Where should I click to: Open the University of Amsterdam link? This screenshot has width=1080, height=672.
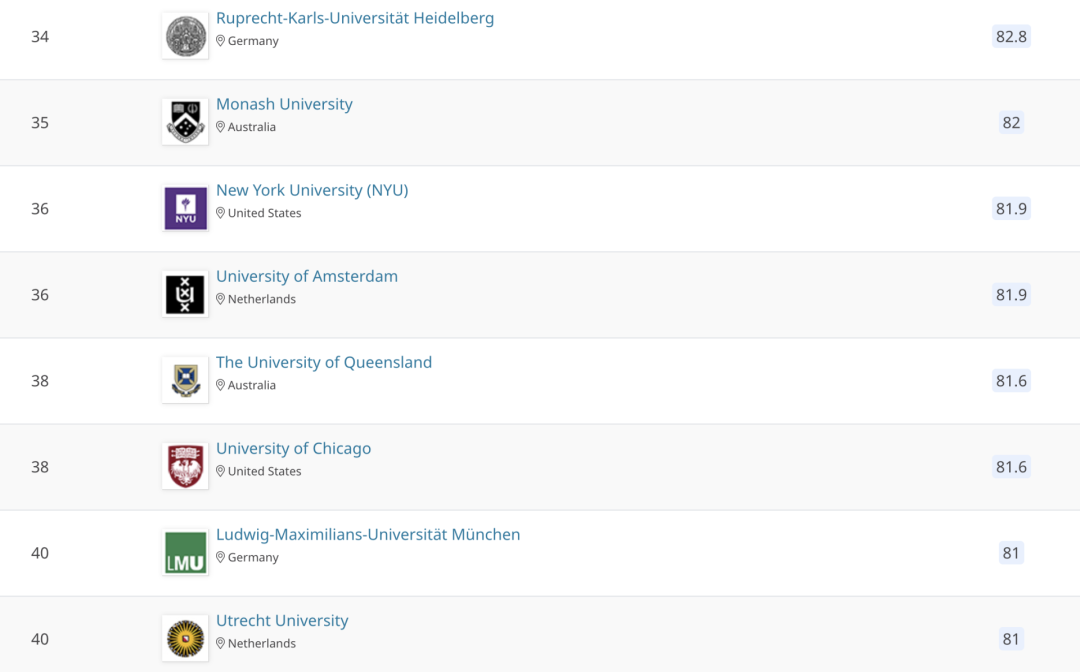[307, 276]
